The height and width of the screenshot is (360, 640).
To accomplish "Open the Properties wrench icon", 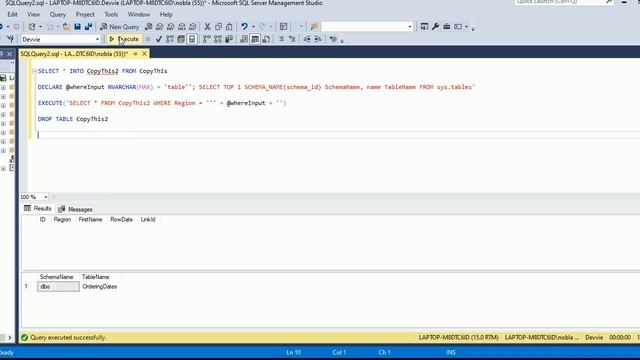I will [436, 27].
